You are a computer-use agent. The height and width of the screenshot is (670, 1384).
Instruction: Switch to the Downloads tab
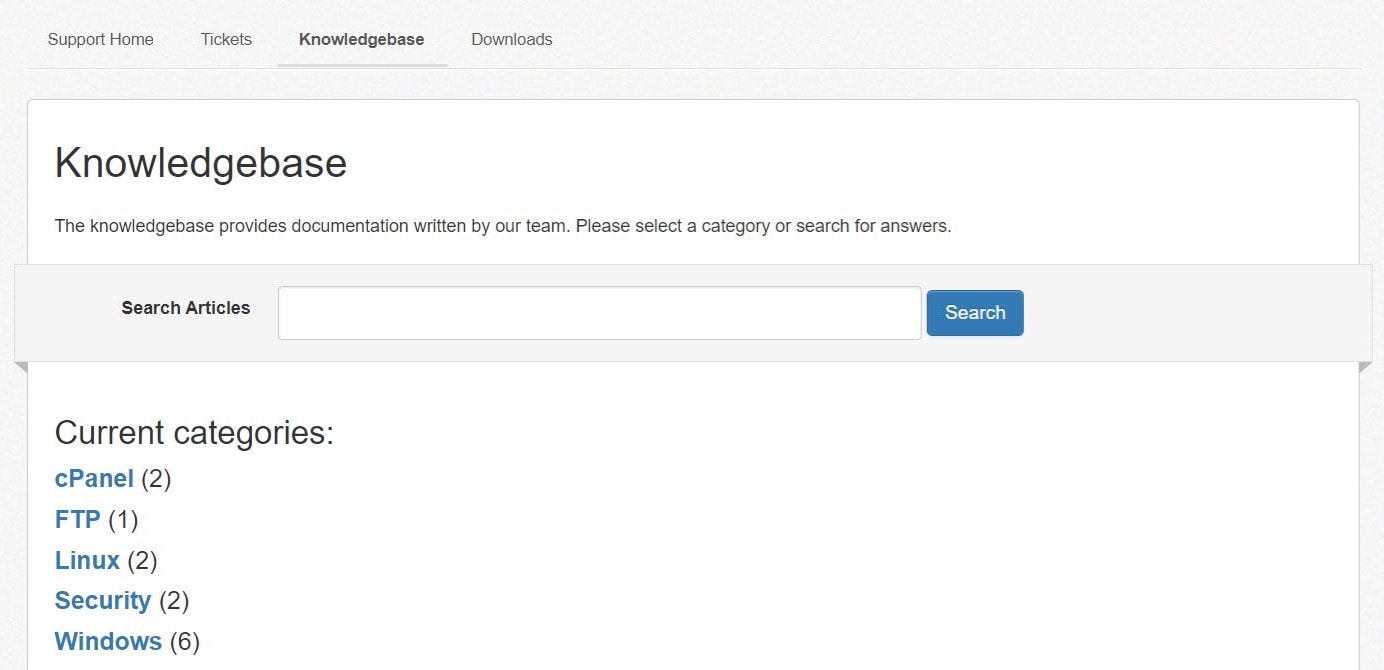[x=512, y=40]
